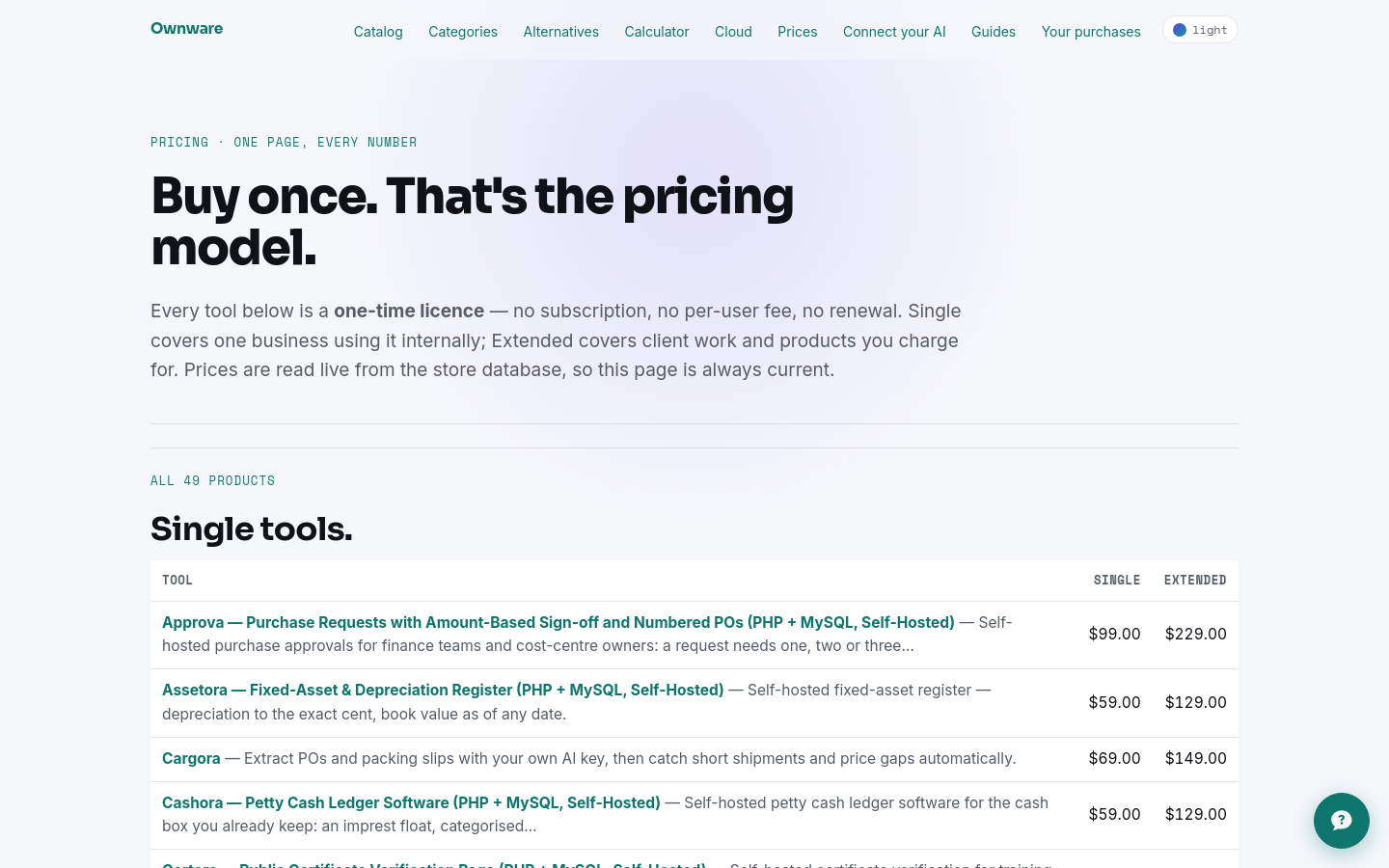Open the Assetora fixed-asset register link

[443, 690]
